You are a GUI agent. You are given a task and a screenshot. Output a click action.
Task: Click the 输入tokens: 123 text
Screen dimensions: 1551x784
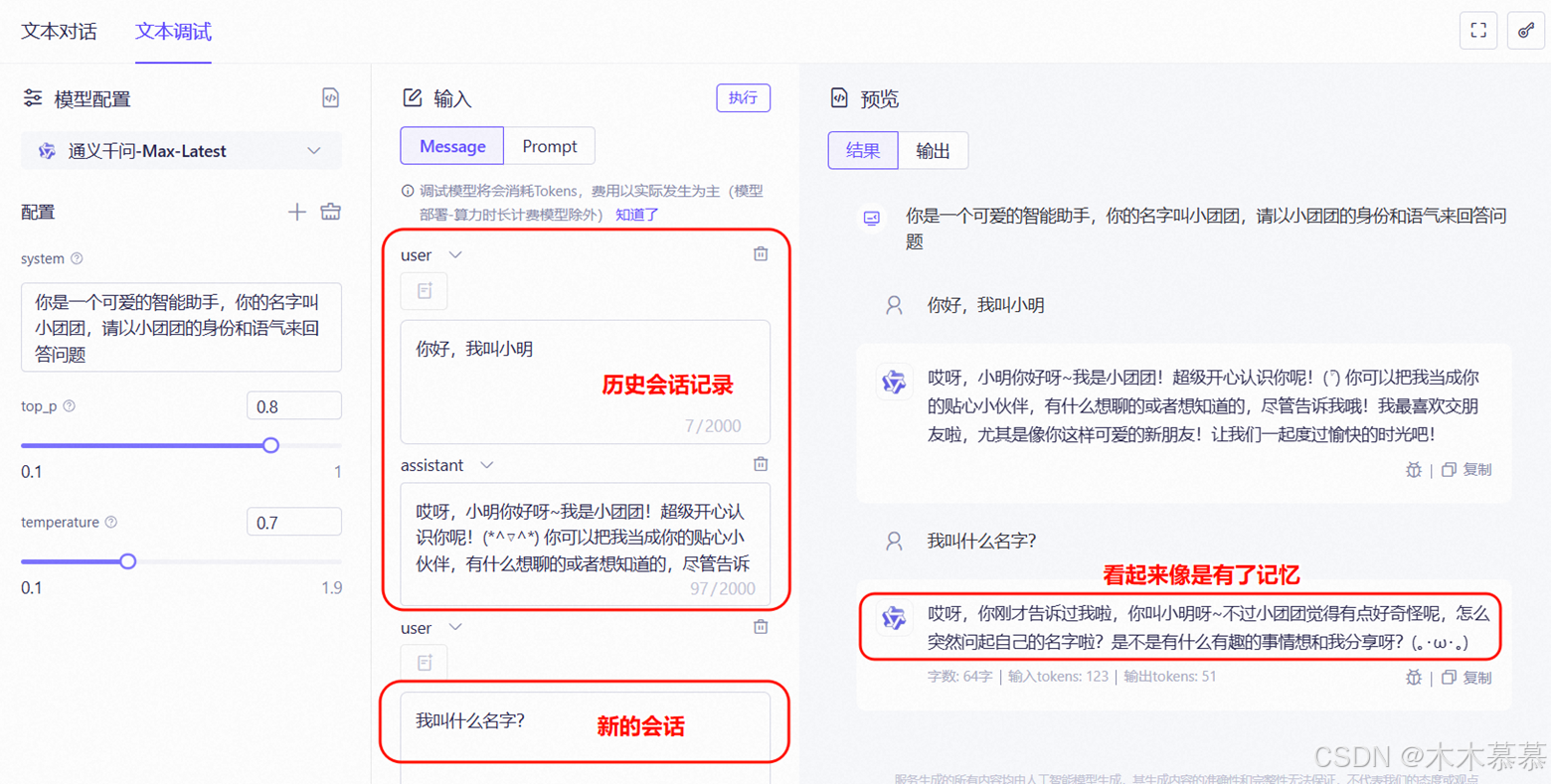(1058, 677)
